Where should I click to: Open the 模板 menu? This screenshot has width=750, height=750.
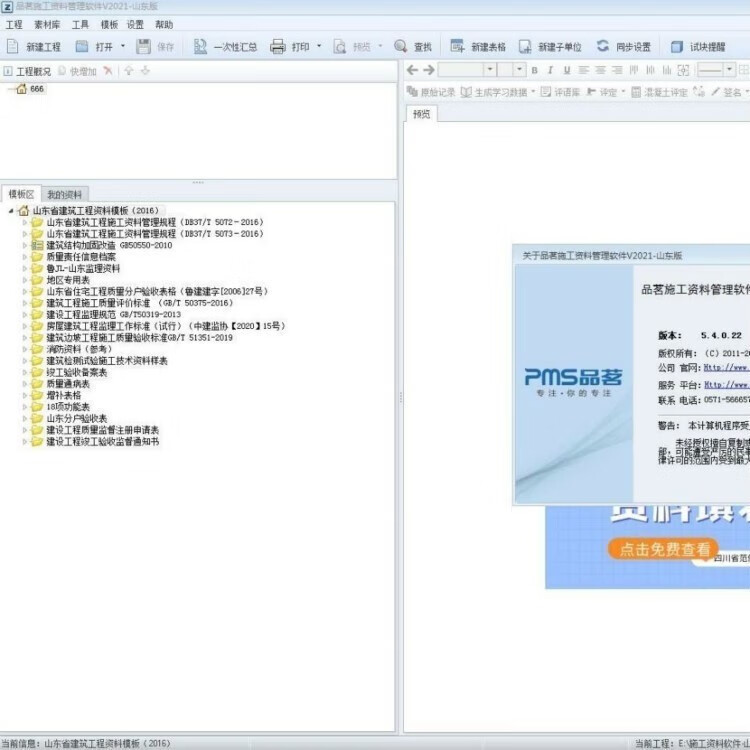tap(109, 24)
